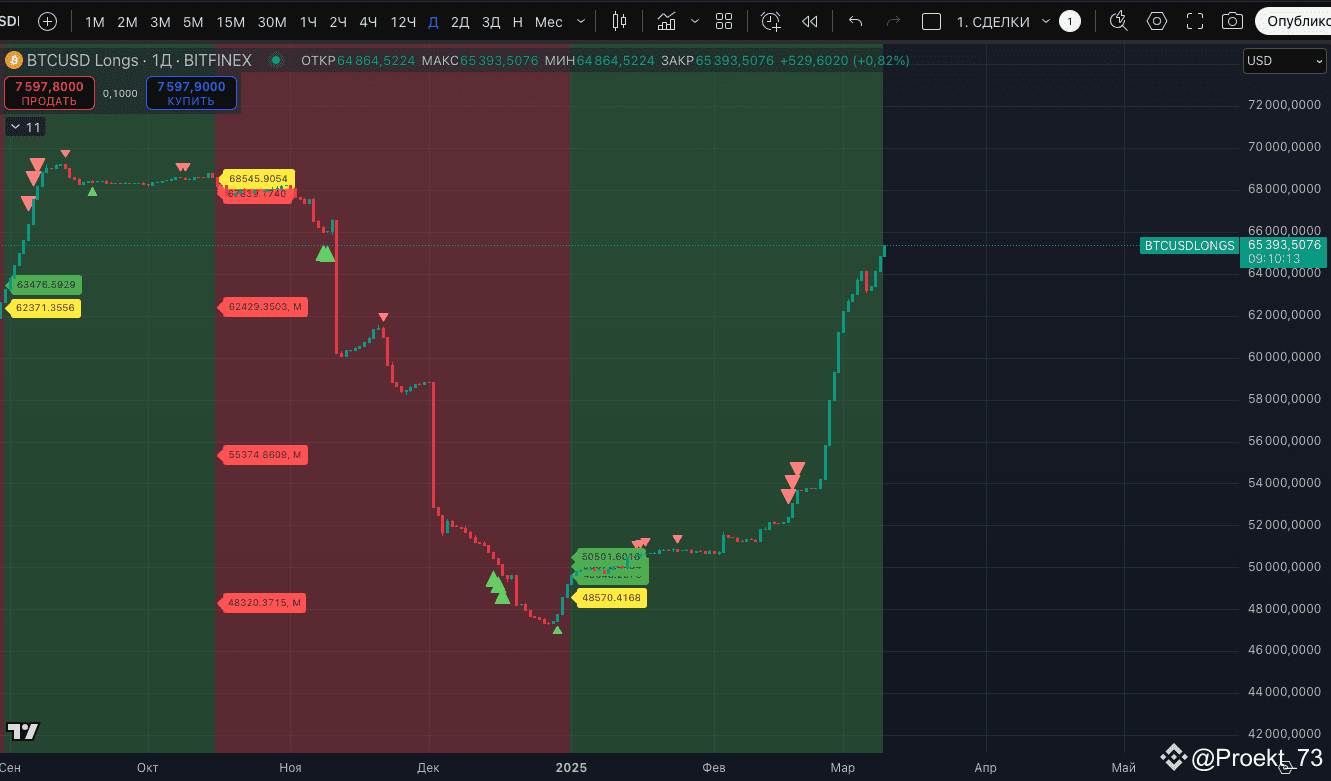The height and width of the screenshot is (781, 1331).
Task: Open chart settings gear icon
Action: coord(1157,20)
